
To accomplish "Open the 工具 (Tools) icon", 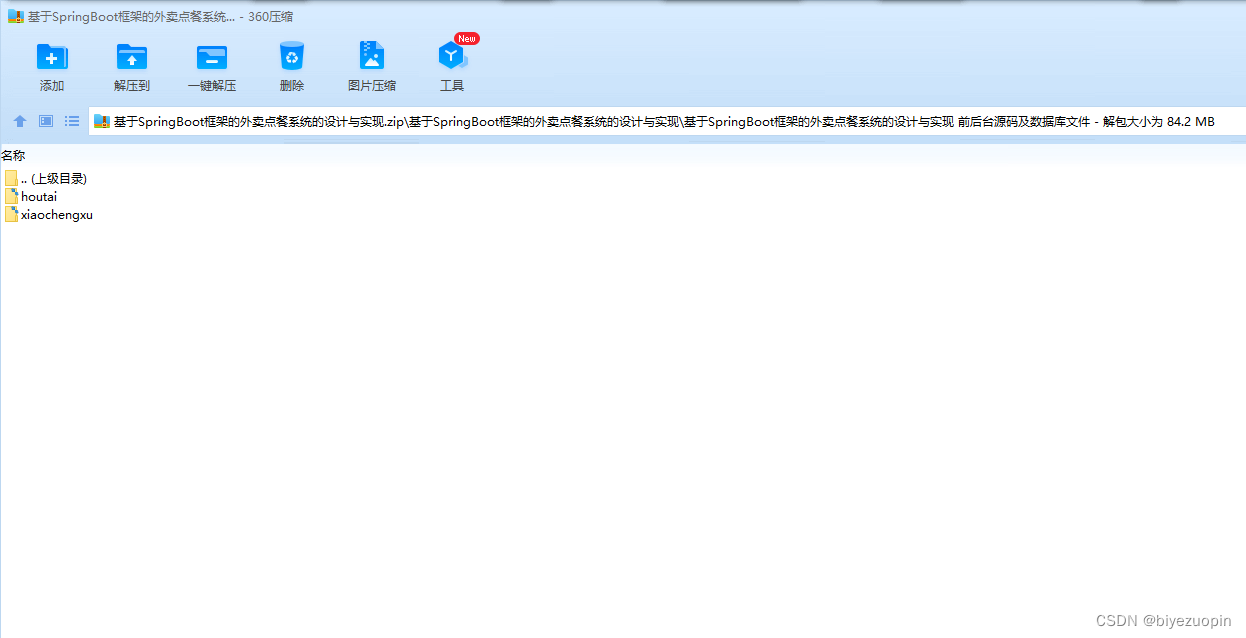I will tap(452, 57).
